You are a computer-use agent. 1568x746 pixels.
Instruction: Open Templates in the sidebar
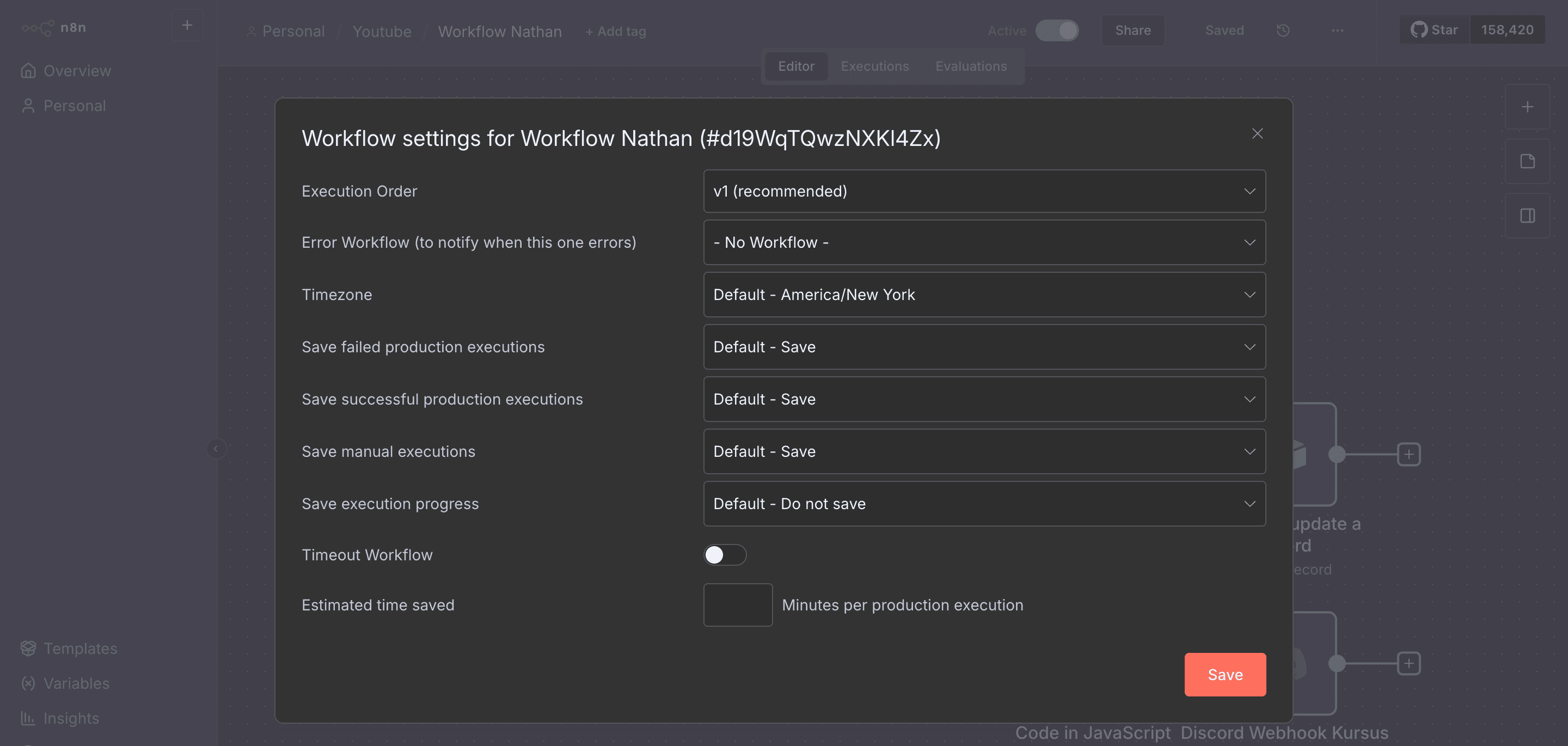point(68,649)
